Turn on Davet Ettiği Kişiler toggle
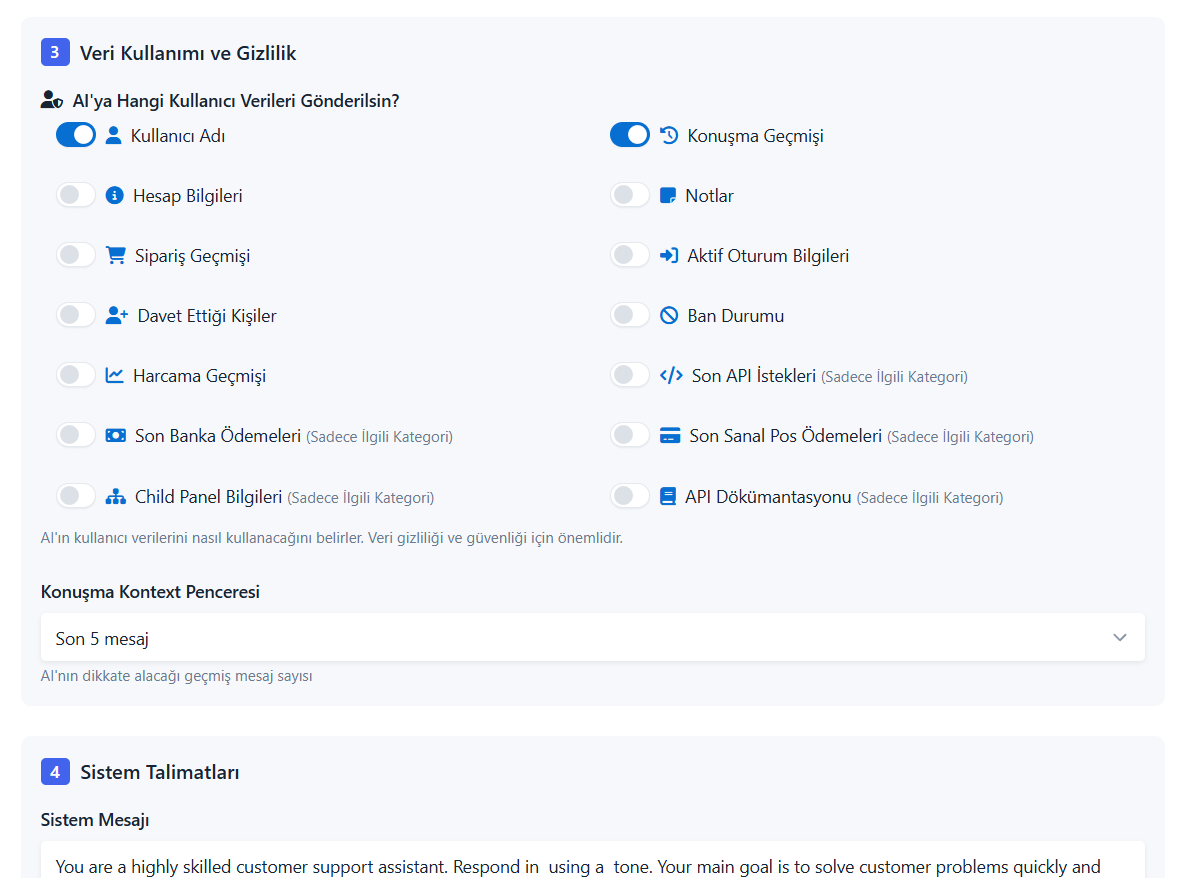Image resolution: width=1188 pixels, height=878 pixels. tap(76, 314)
